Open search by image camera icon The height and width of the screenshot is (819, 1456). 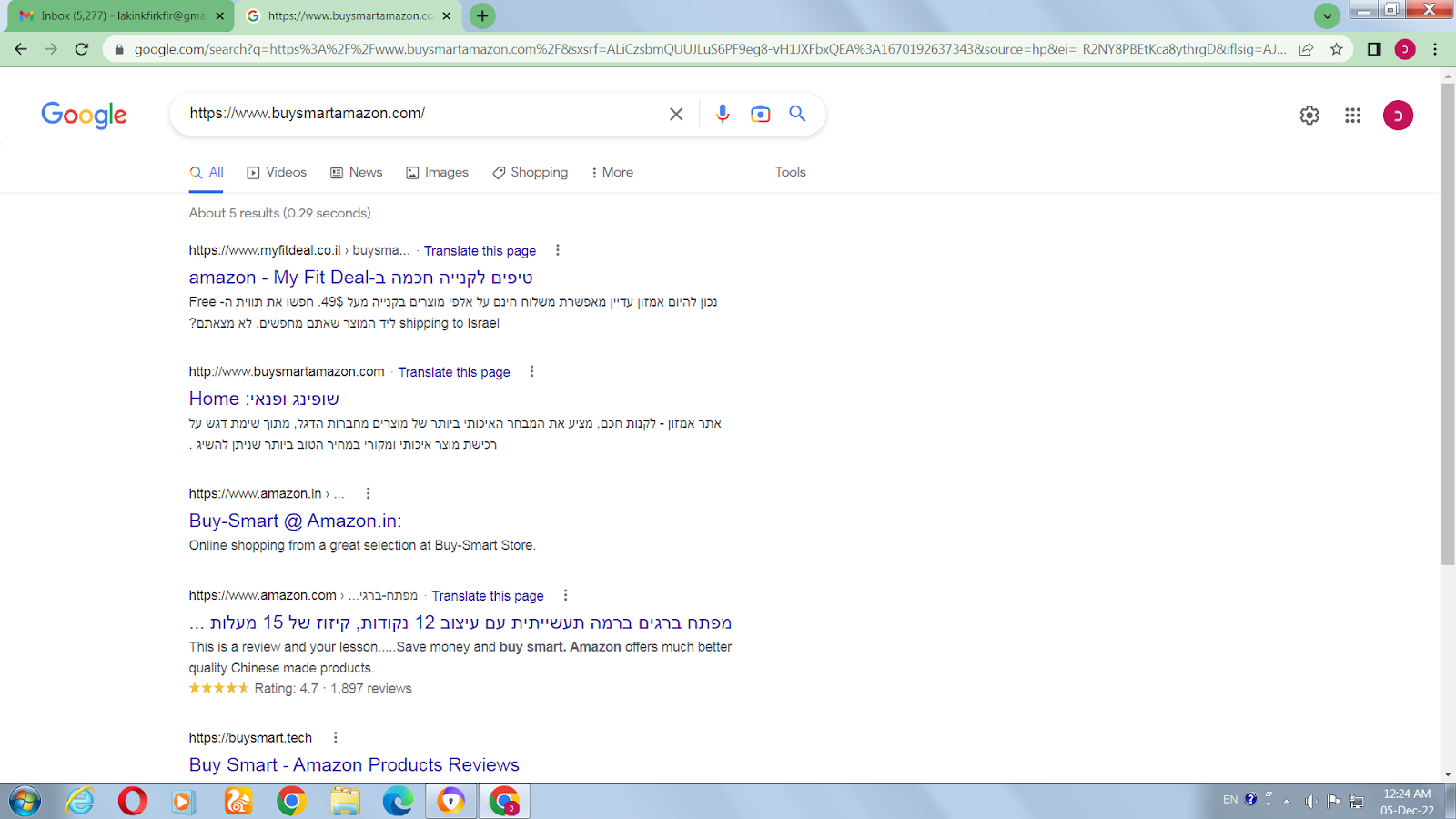click(760, 114)
